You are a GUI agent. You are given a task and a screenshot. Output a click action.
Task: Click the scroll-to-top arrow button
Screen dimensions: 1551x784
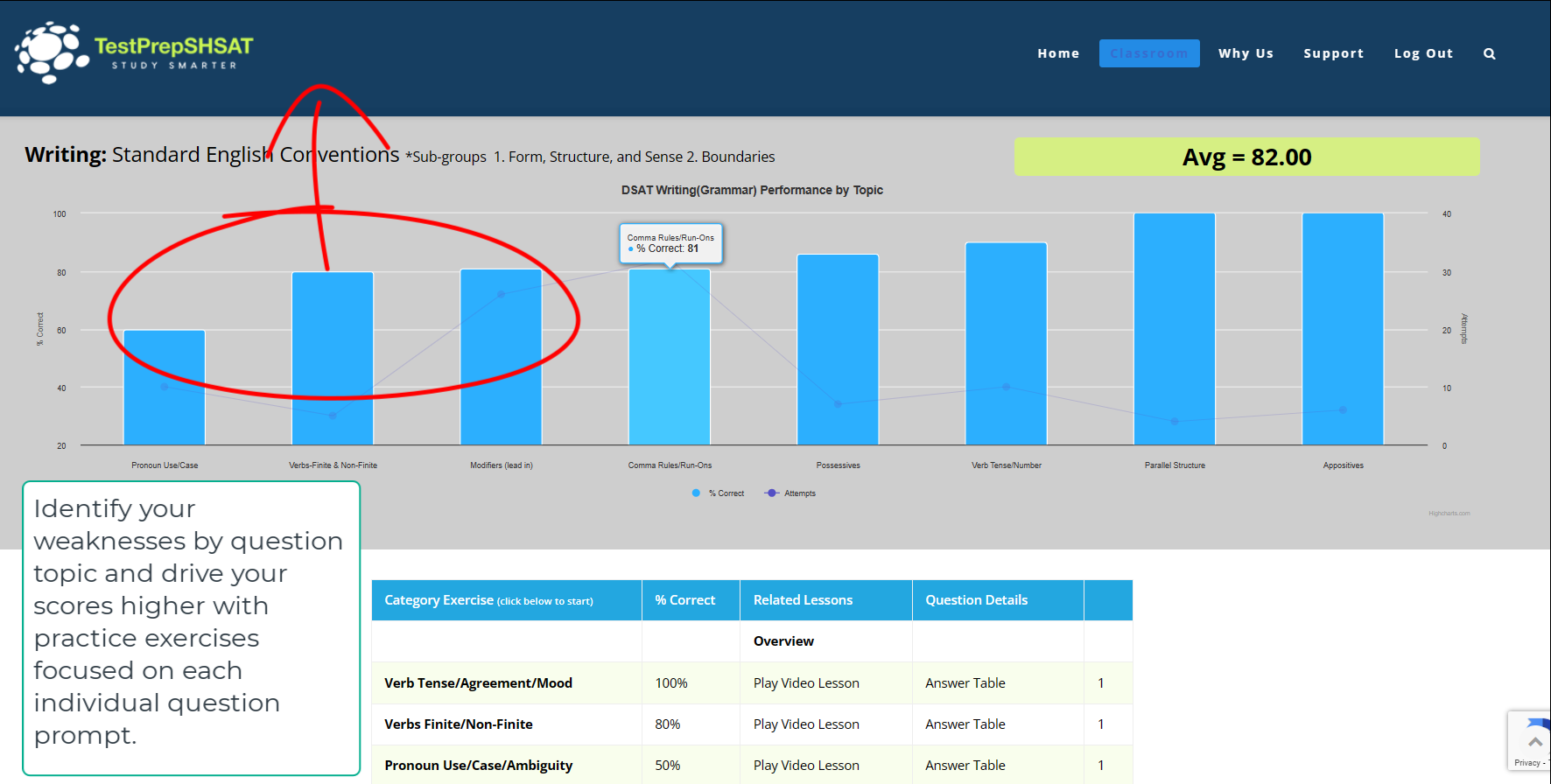(x=1535, y=742)
